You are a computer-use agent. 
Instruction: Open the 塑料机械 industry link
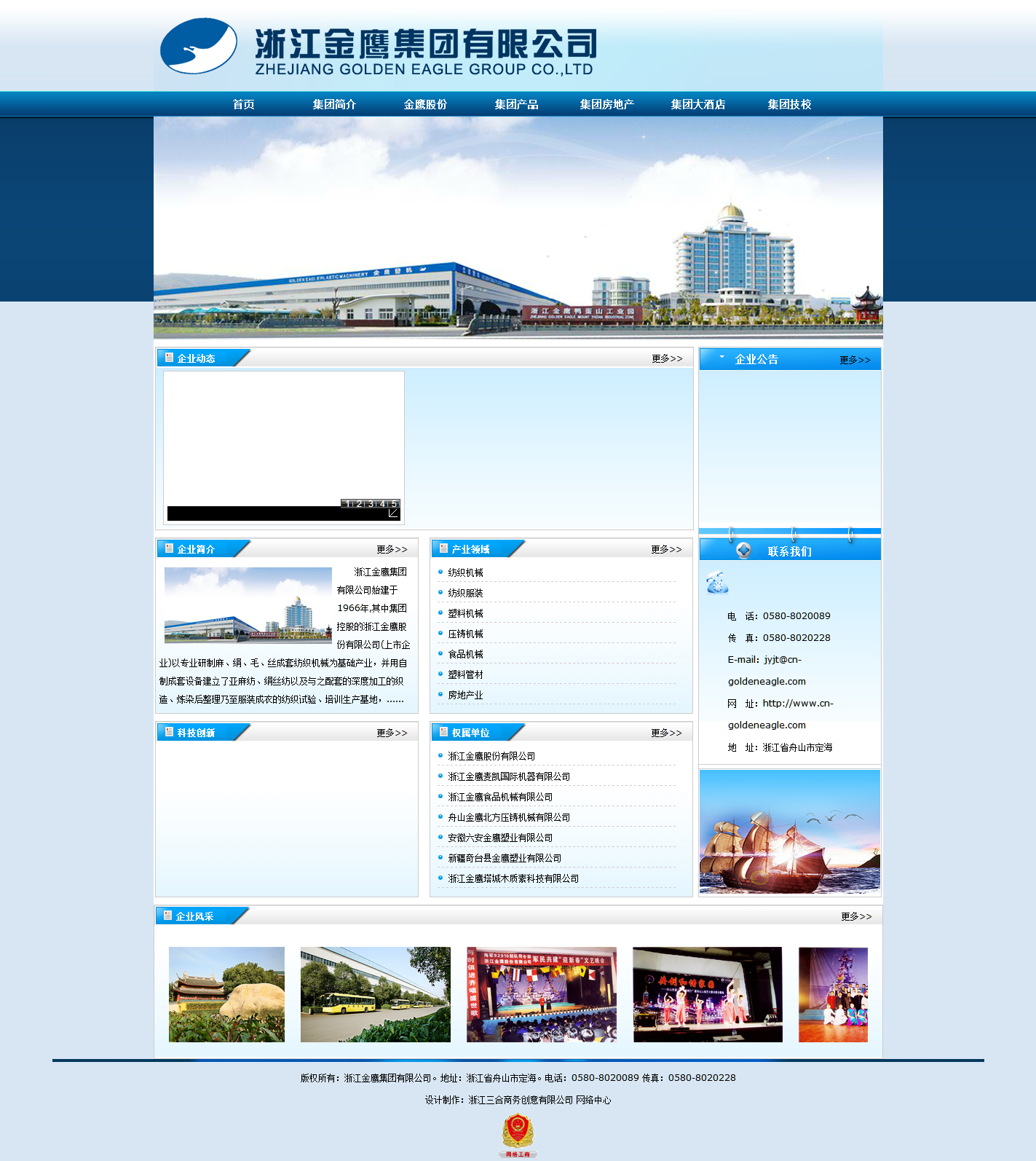pyautogui.click(x=465, y=613)
